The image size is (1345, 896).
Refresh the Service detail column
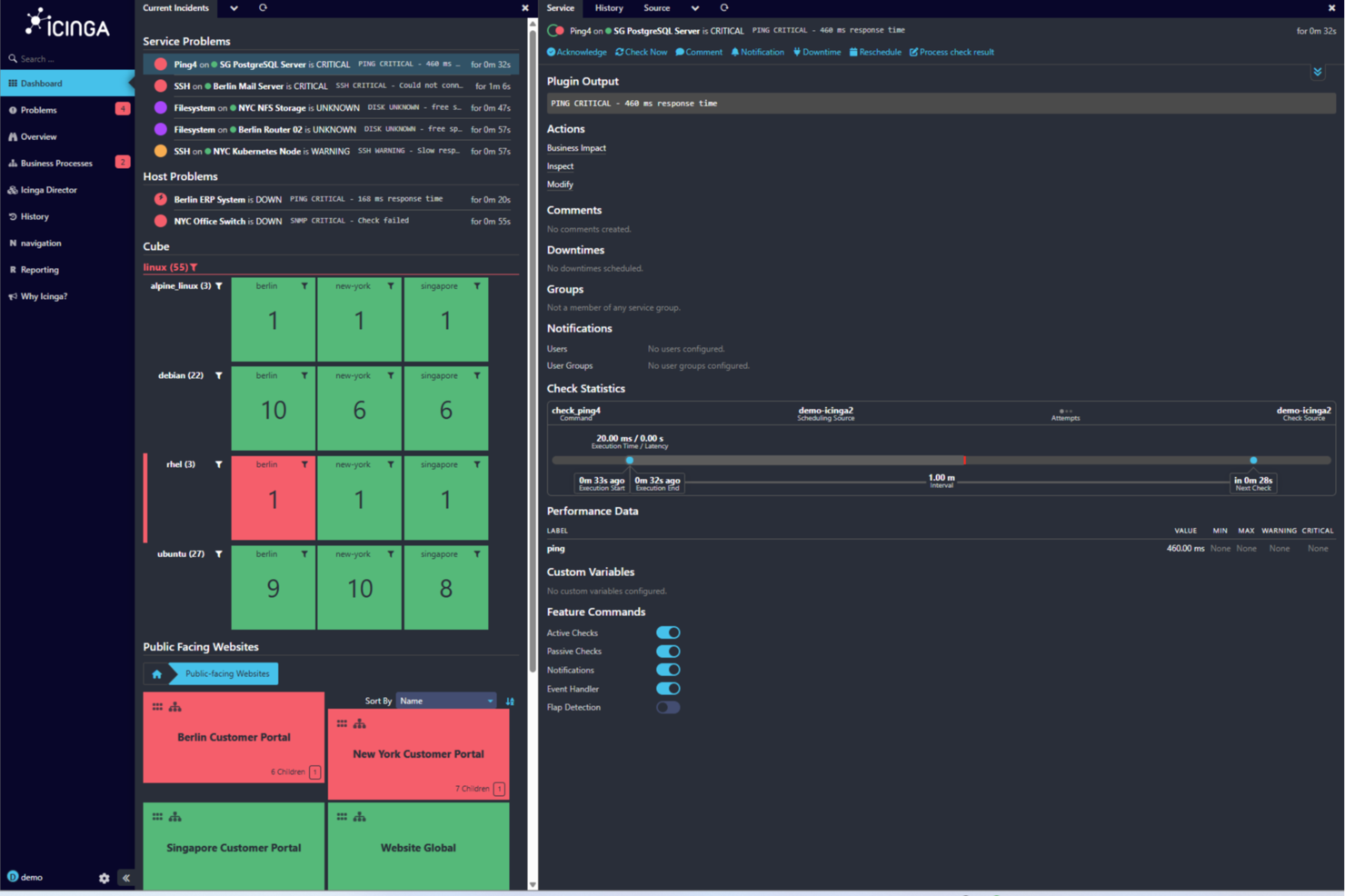724,8
